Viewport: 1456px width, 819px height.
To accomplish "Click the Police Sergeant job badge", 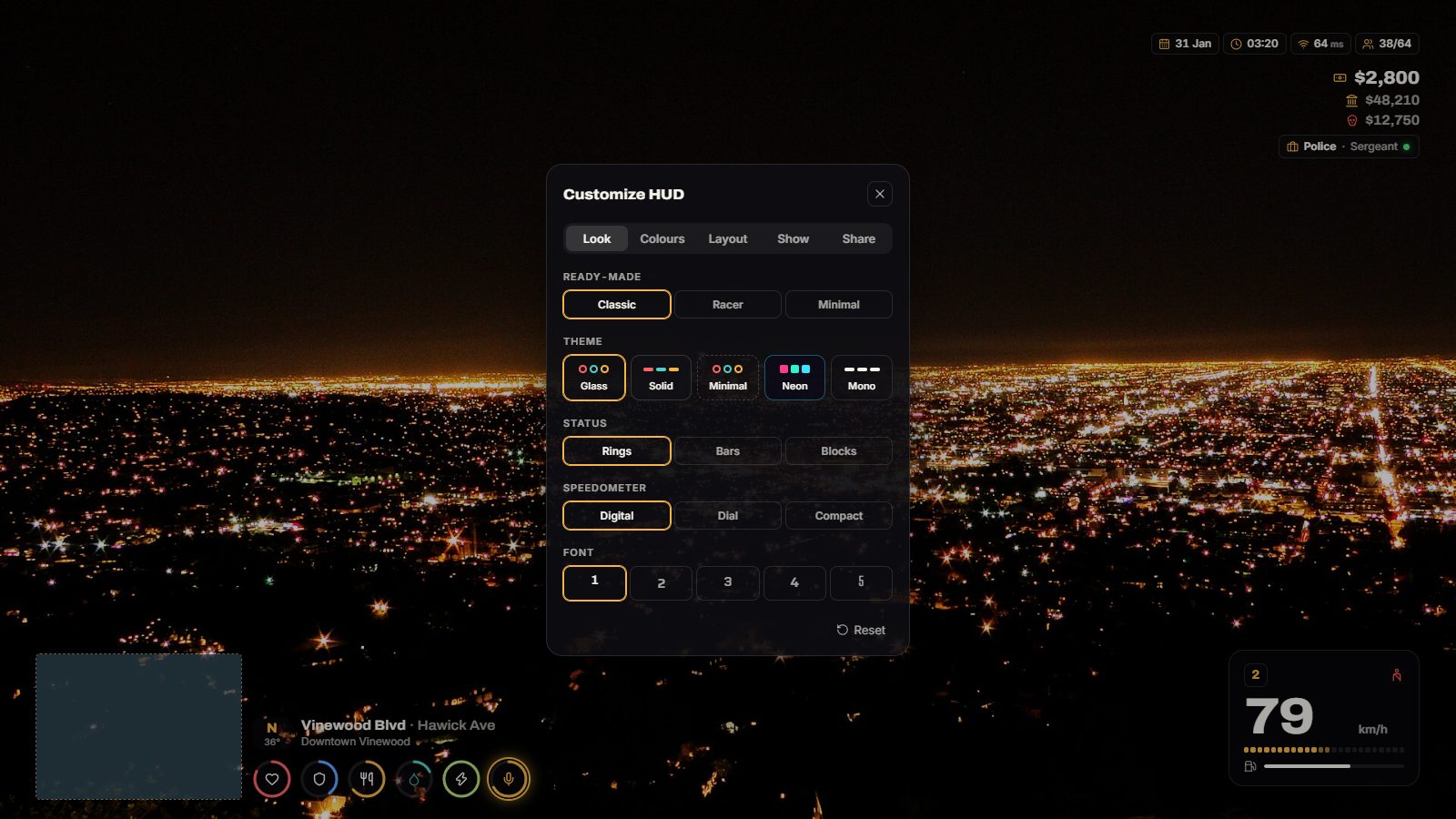I will click(x=1349, y=147).
